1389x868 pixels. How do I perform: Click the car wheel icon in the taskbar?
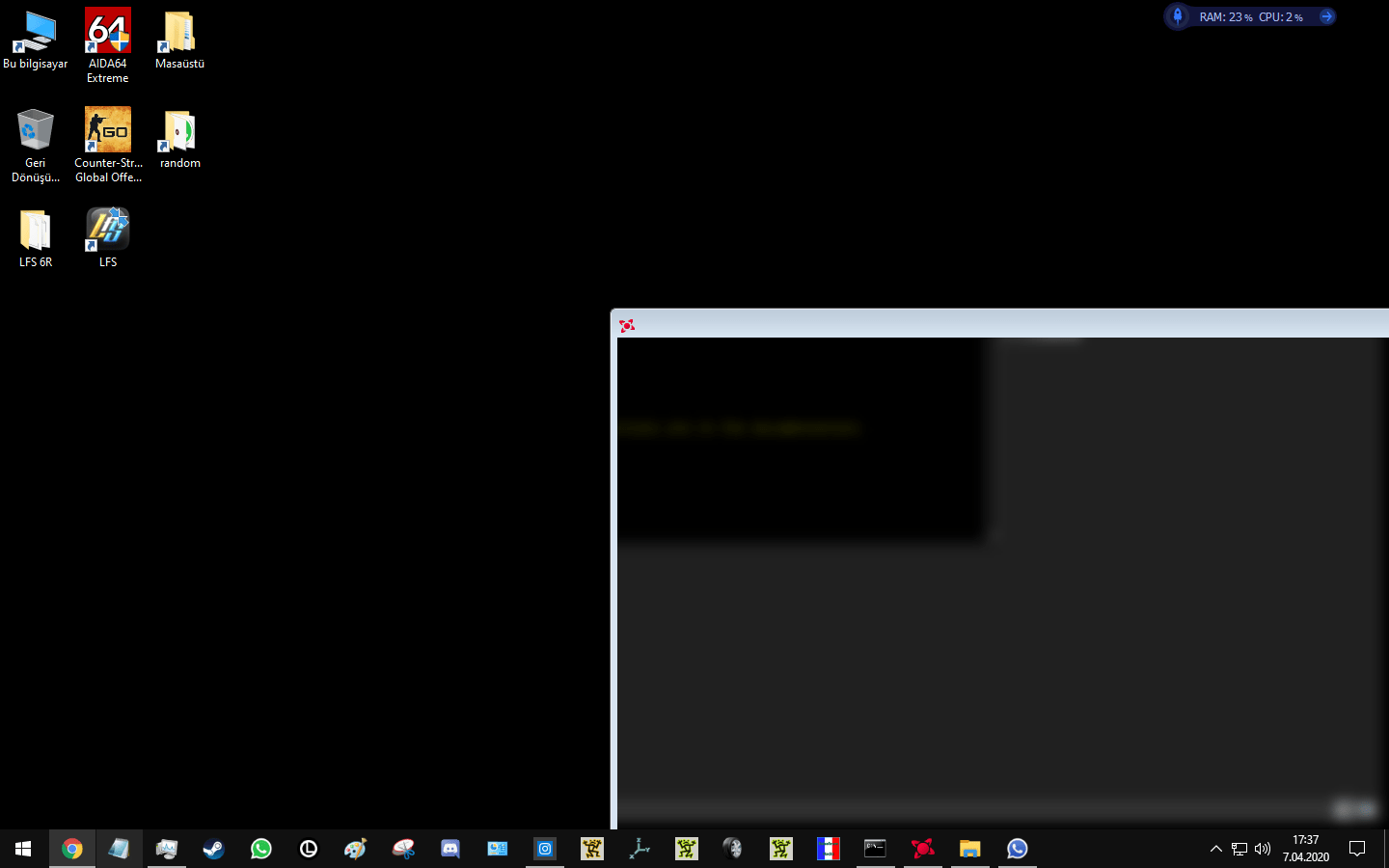click(733, 849)
